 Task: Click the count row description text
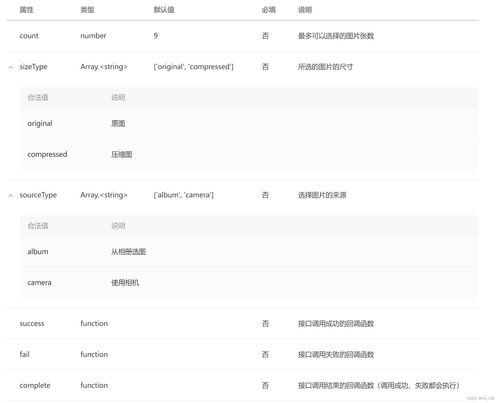[x=336, y=36]
